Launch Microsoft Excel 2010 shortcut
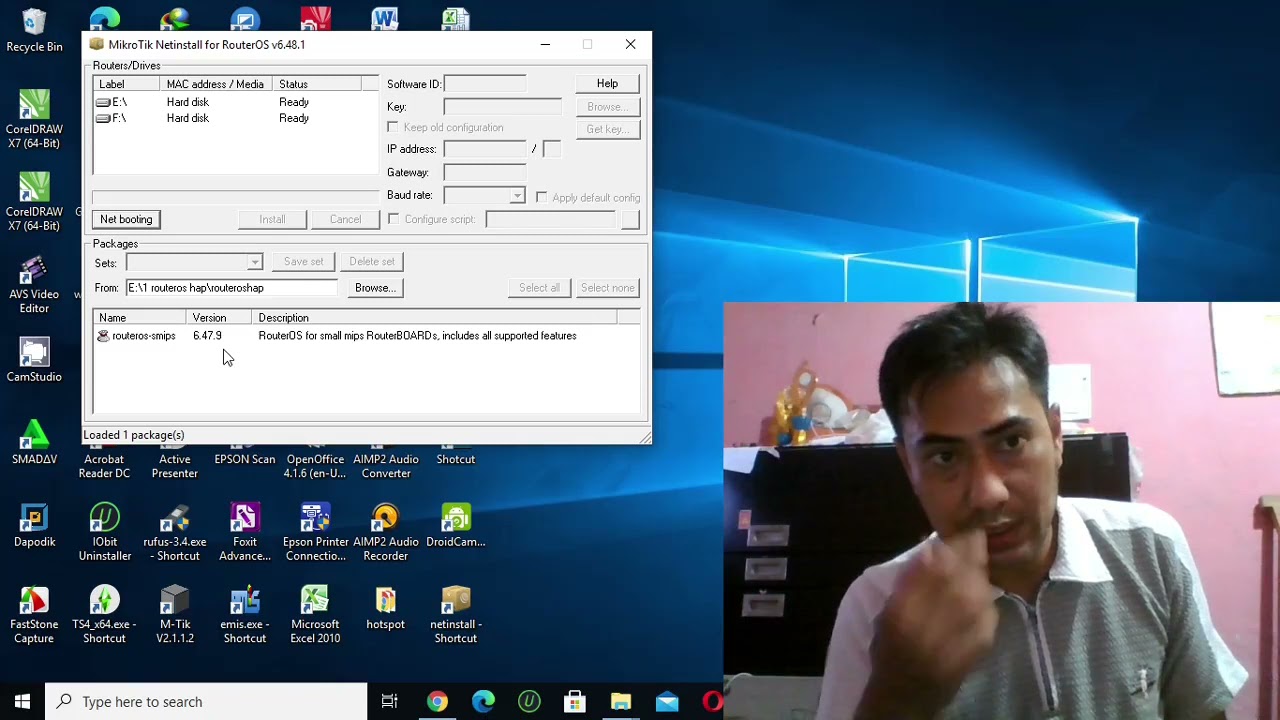This screenshot has height=720, width=1280. (x=315, y=615)
